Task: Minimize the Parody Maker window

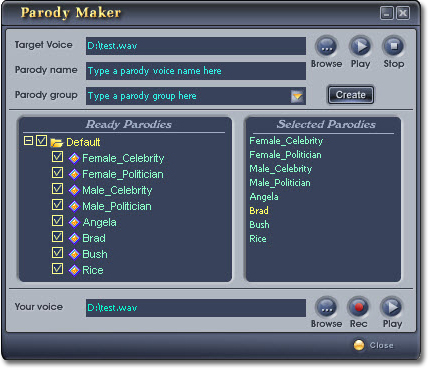Action: [387, 13]
